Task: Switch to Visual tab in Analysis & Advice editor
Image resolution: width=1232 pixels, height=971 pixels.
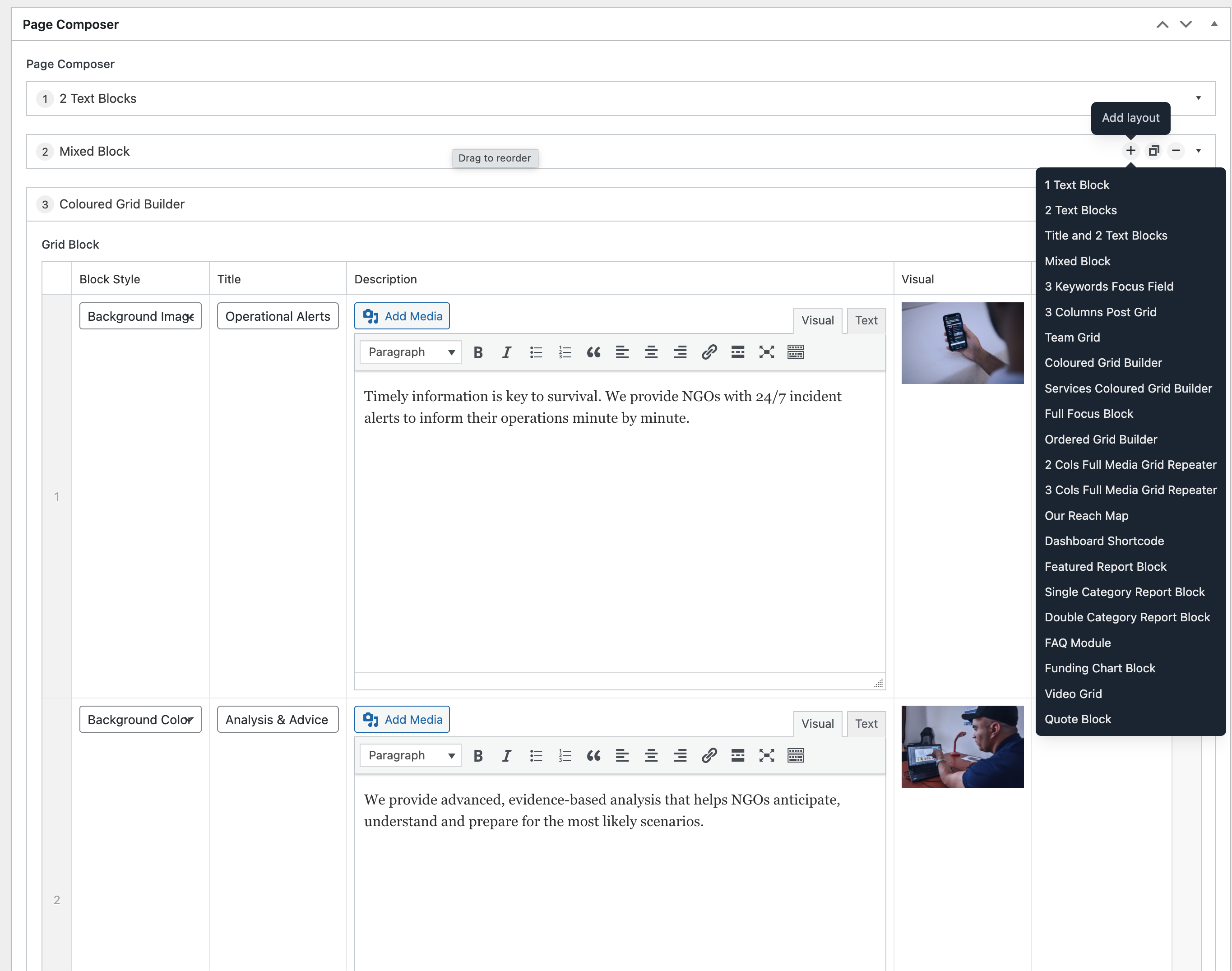Action: pos(818,724)
